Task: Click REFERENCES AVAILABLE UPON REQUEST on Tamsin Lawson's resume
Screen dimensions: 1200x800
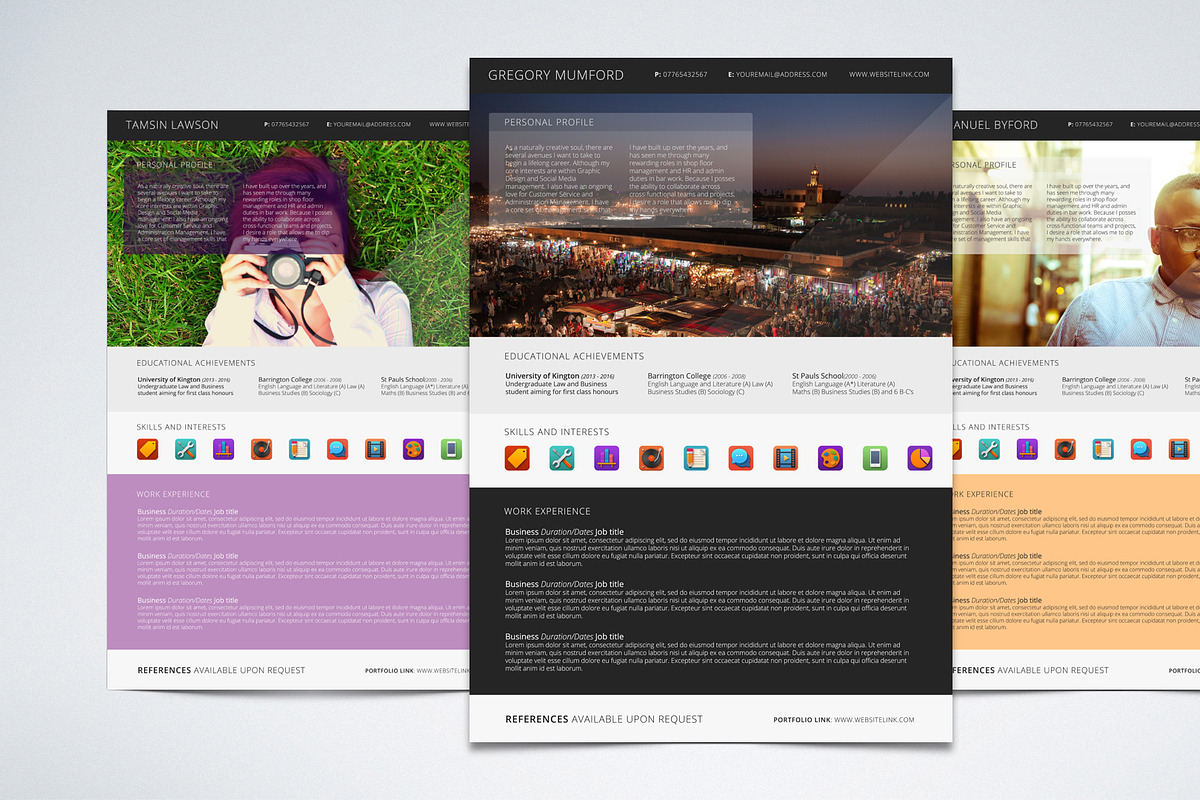Action: [x=221, y=670]
